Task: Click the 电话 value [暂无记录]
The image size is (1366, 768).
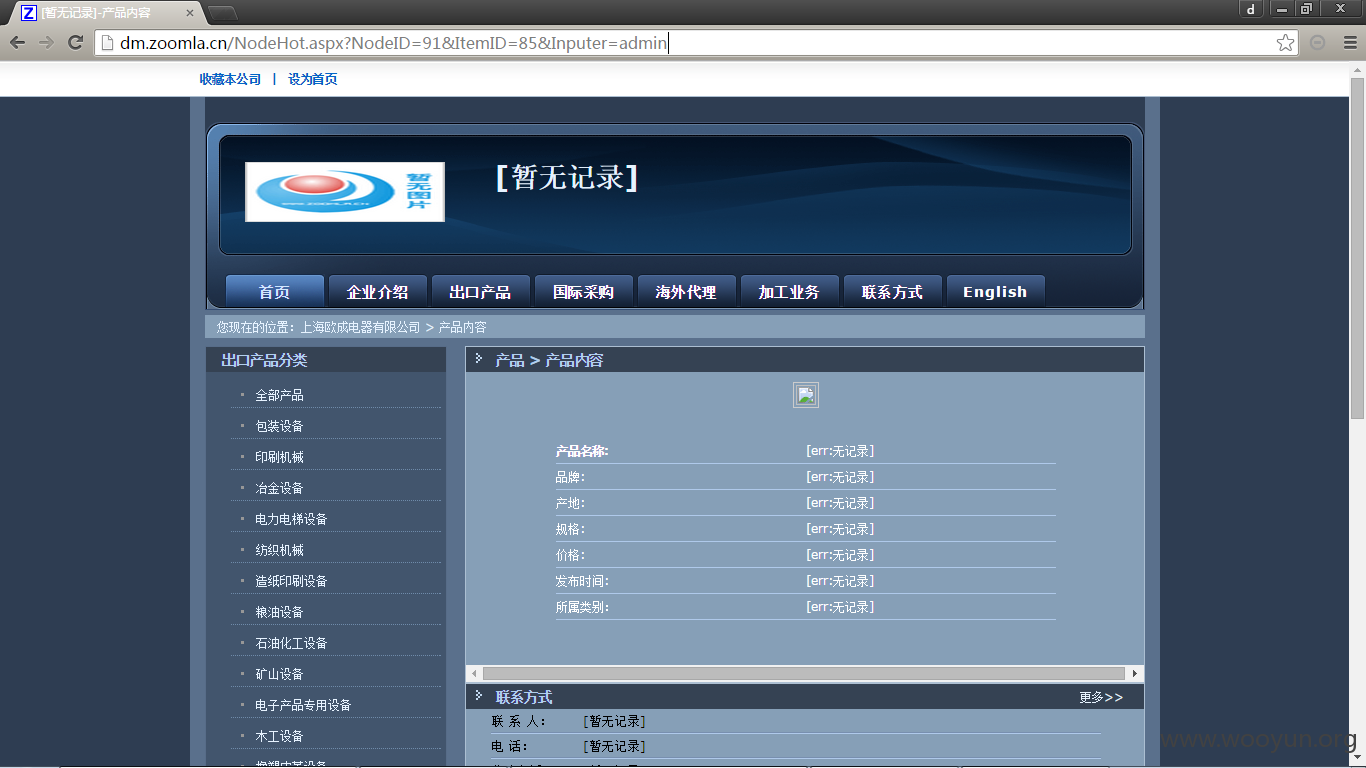Action: [x=614, y=746]
